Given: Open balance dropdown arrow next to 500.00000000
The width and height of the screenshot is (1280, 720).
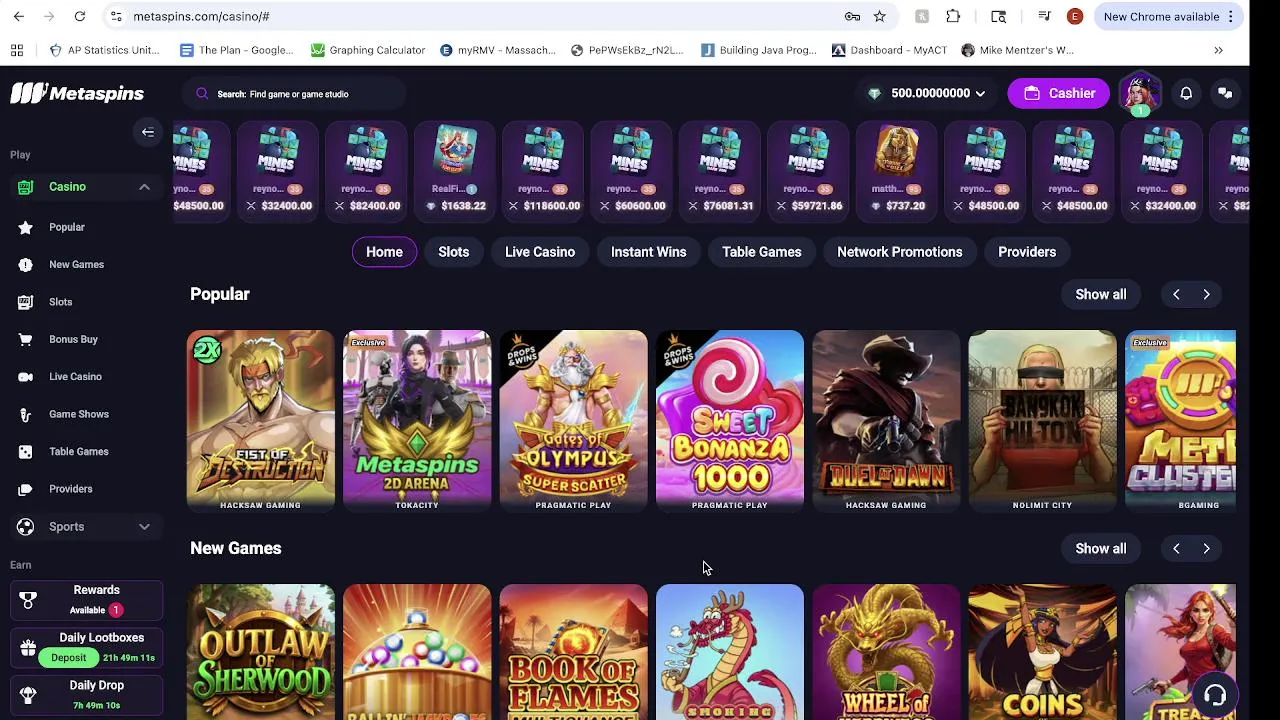Looking at the screenshot, I should click(x=980, y=93).
